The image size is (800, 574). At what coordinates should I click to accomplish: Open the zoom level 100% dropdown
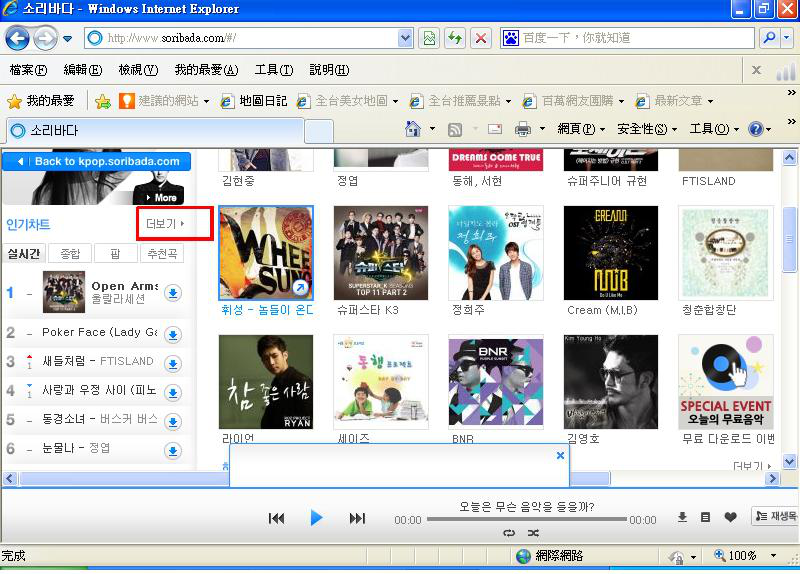774,556
